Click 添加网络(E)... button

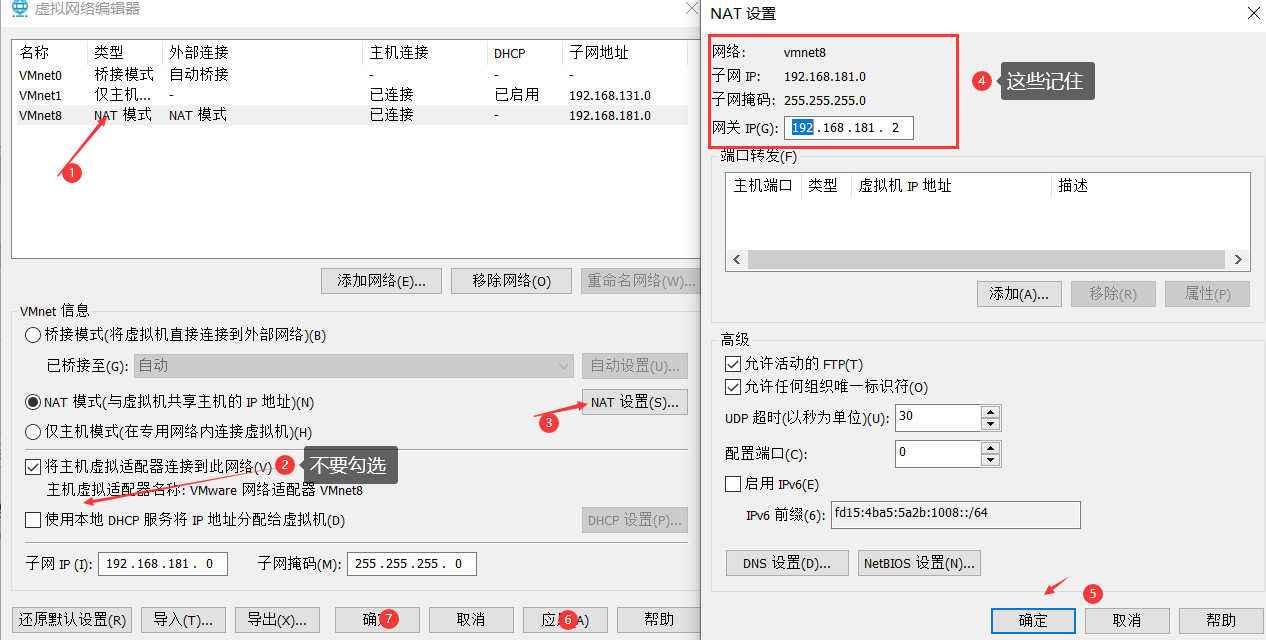click(x=382, y=281)
